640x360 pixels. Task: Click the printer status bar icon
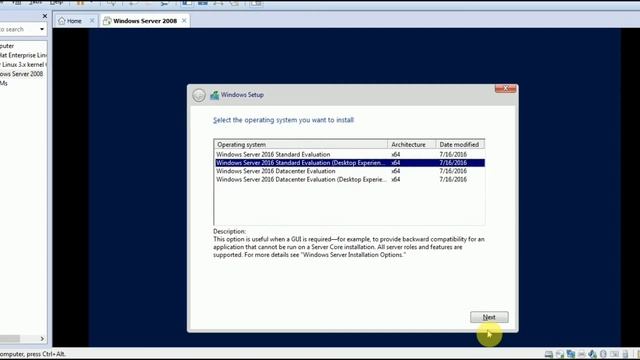581,354
